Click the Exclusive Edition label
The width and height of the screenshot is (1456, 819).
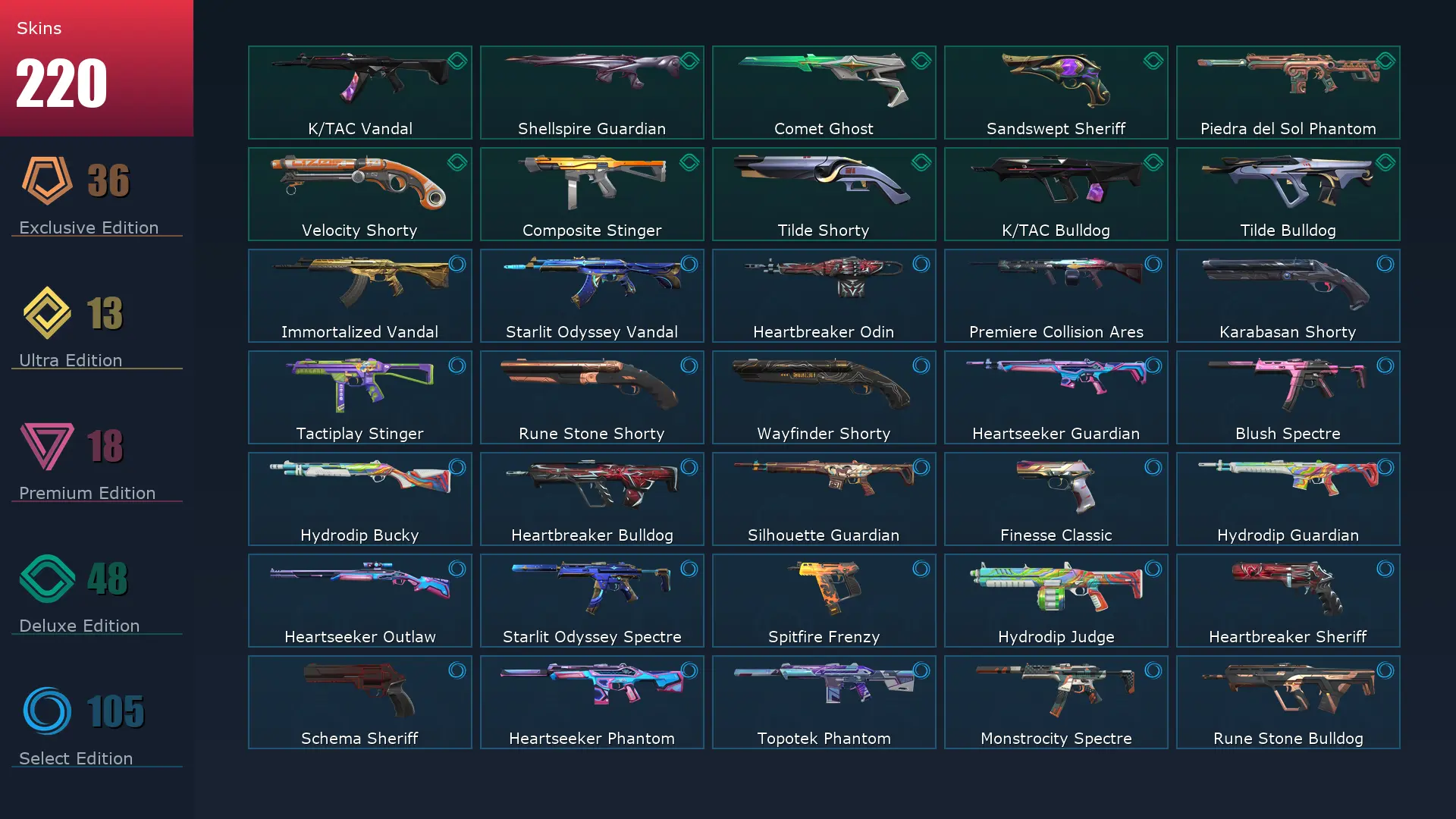tap(89, 227)
